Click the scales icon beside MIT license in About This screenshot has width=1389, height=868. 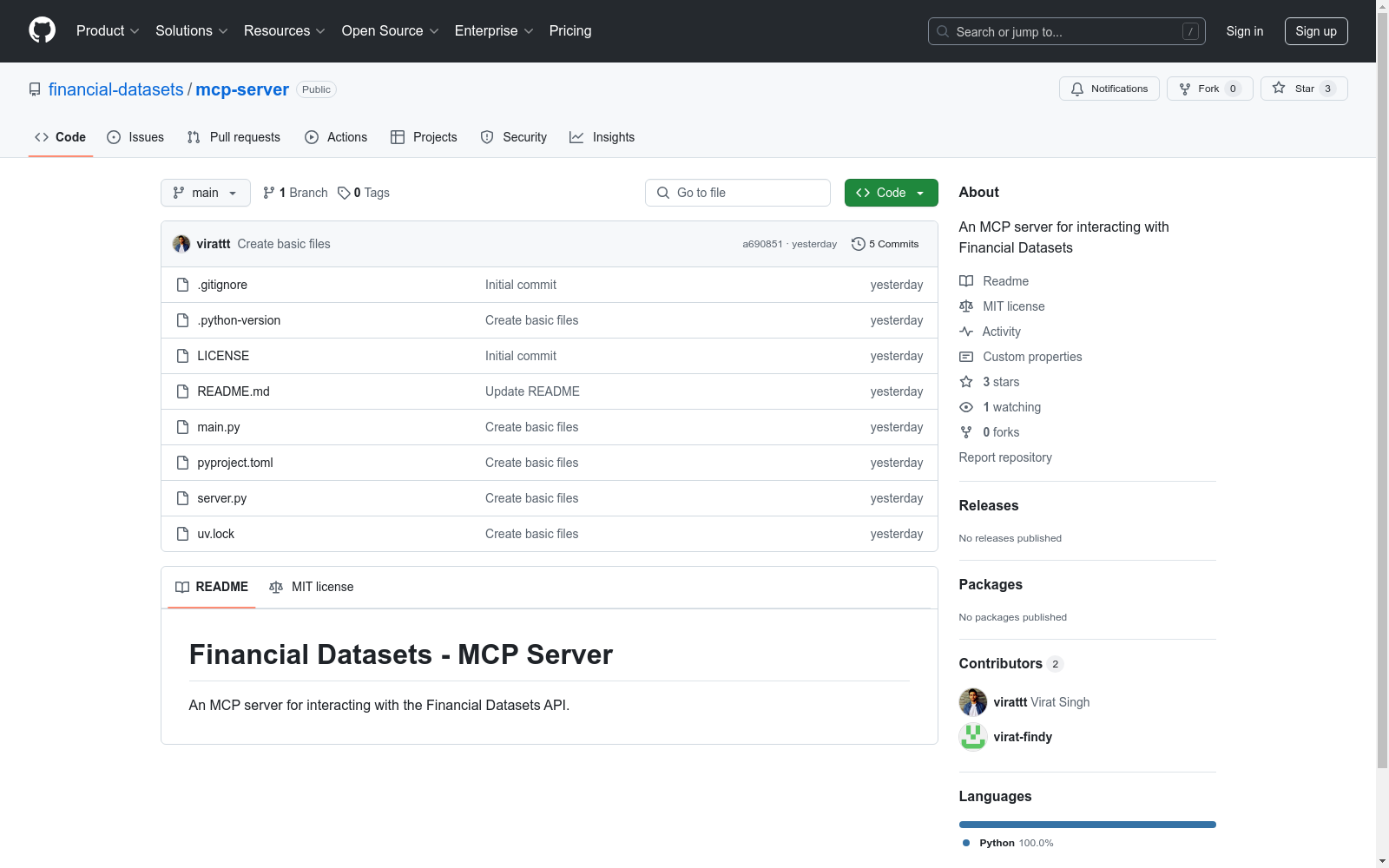point(966,306)
